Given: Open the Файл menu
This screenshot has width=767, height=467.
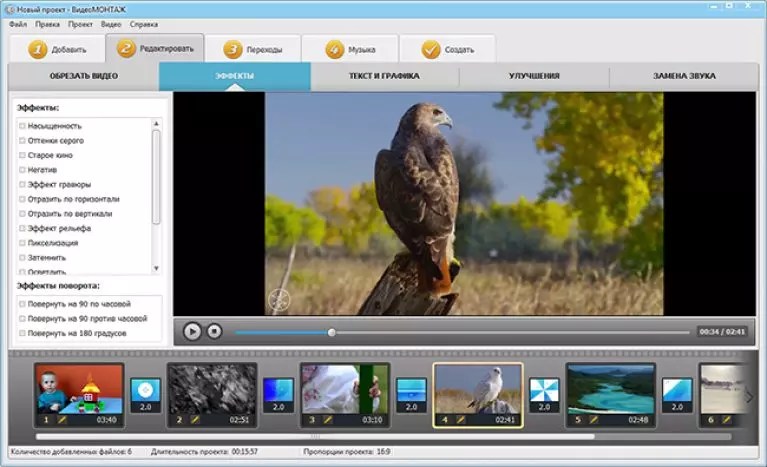Looking at the screenshot, I should tap(18, 24).
